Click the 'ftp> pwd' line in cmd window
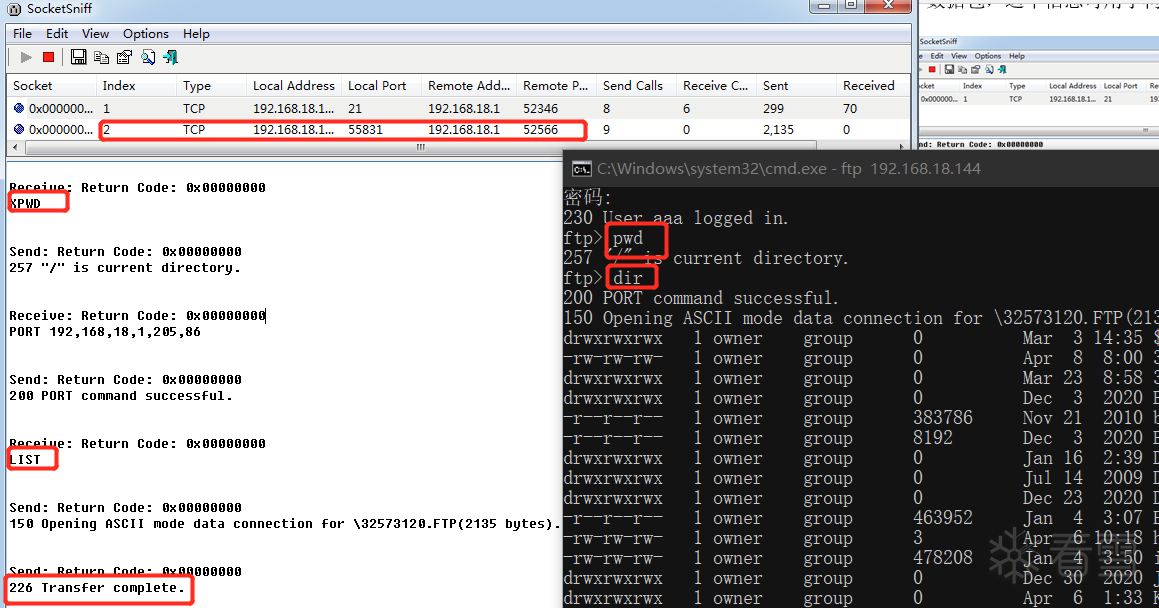 603,238
